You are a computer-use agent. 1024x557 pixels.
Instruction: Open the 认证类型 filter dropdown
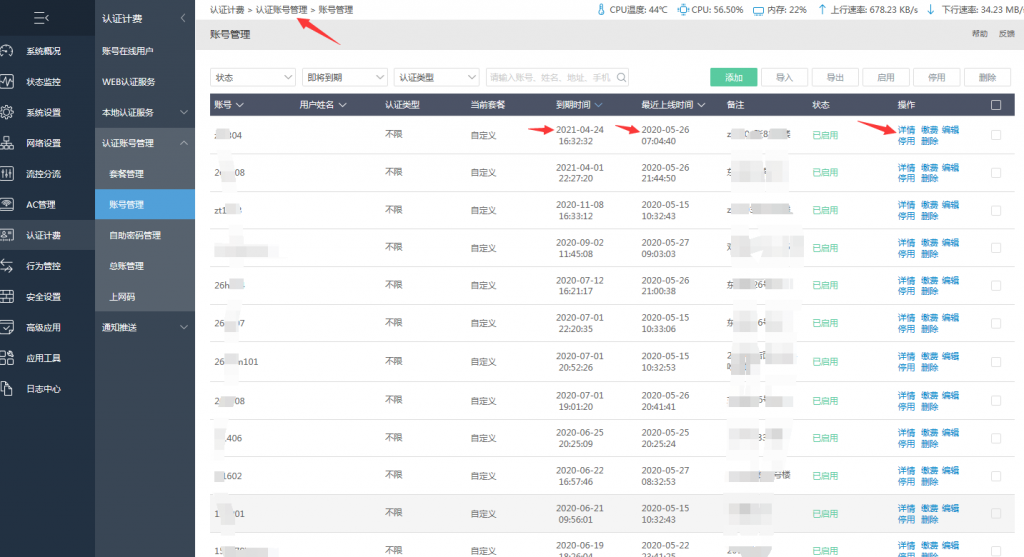437,77
